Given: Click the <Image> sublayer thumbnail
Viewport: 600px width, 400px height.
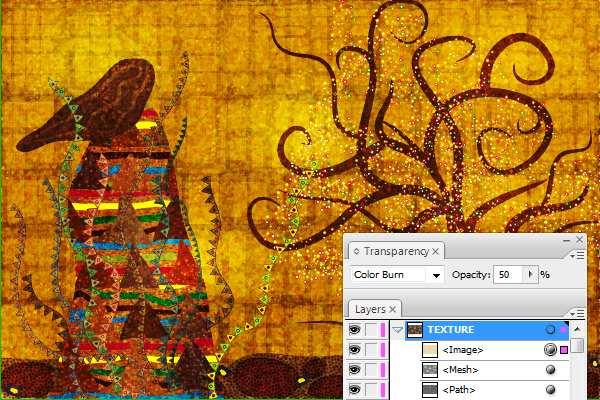Looking at the screenshot, I should (430, 349).
